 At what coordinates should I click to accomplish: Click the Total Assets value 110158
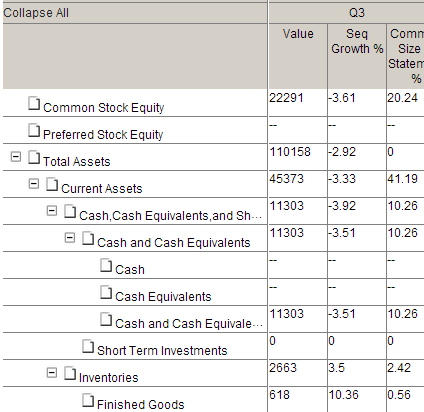[x=290, y=152]
